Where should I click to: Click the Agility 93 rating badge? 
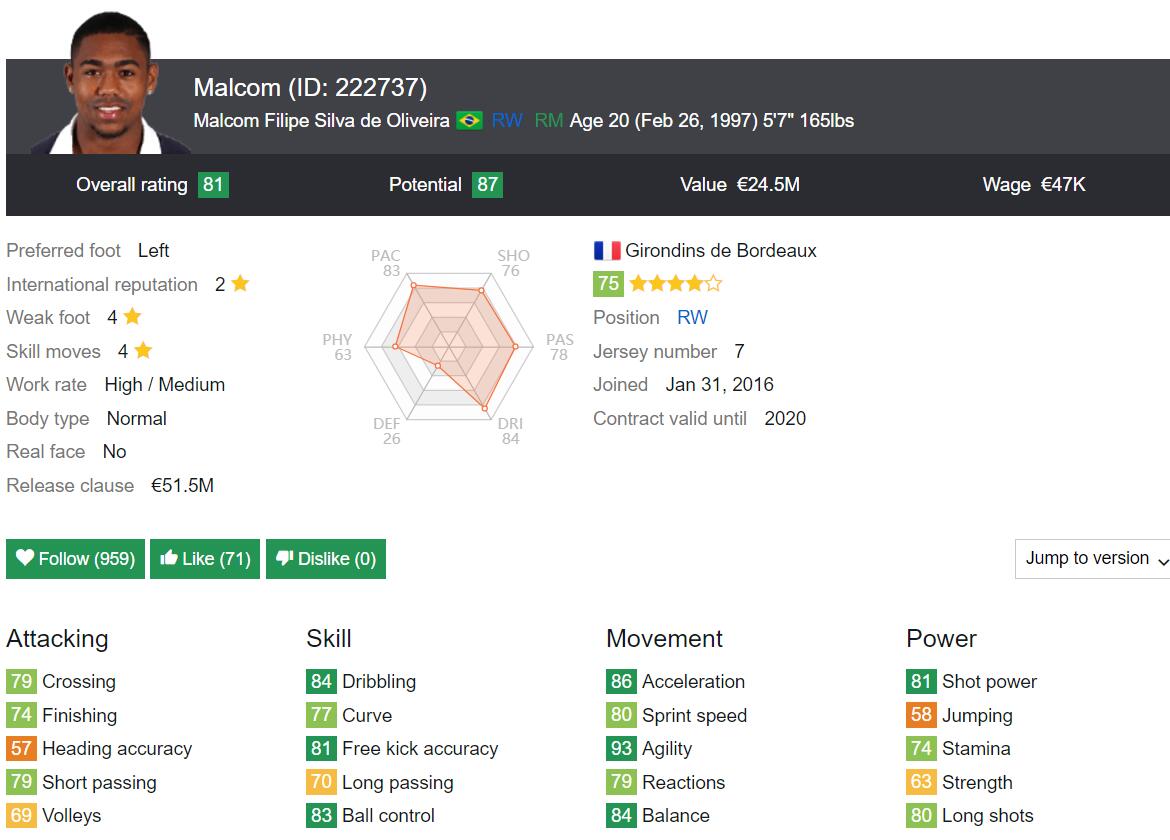pos(621,749)
